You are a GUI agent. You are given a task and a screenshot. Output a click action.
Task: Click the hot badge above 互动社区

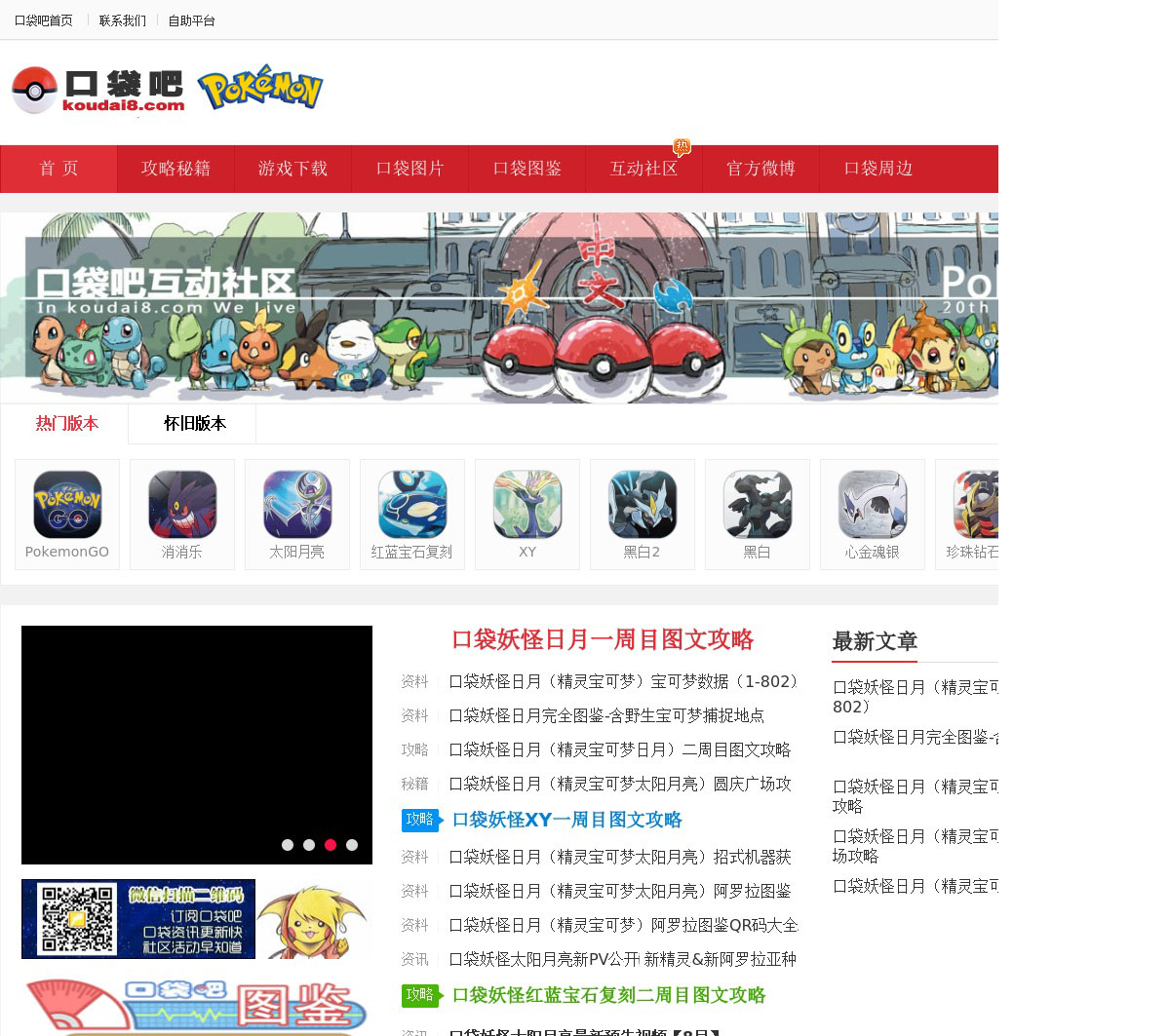682,146
